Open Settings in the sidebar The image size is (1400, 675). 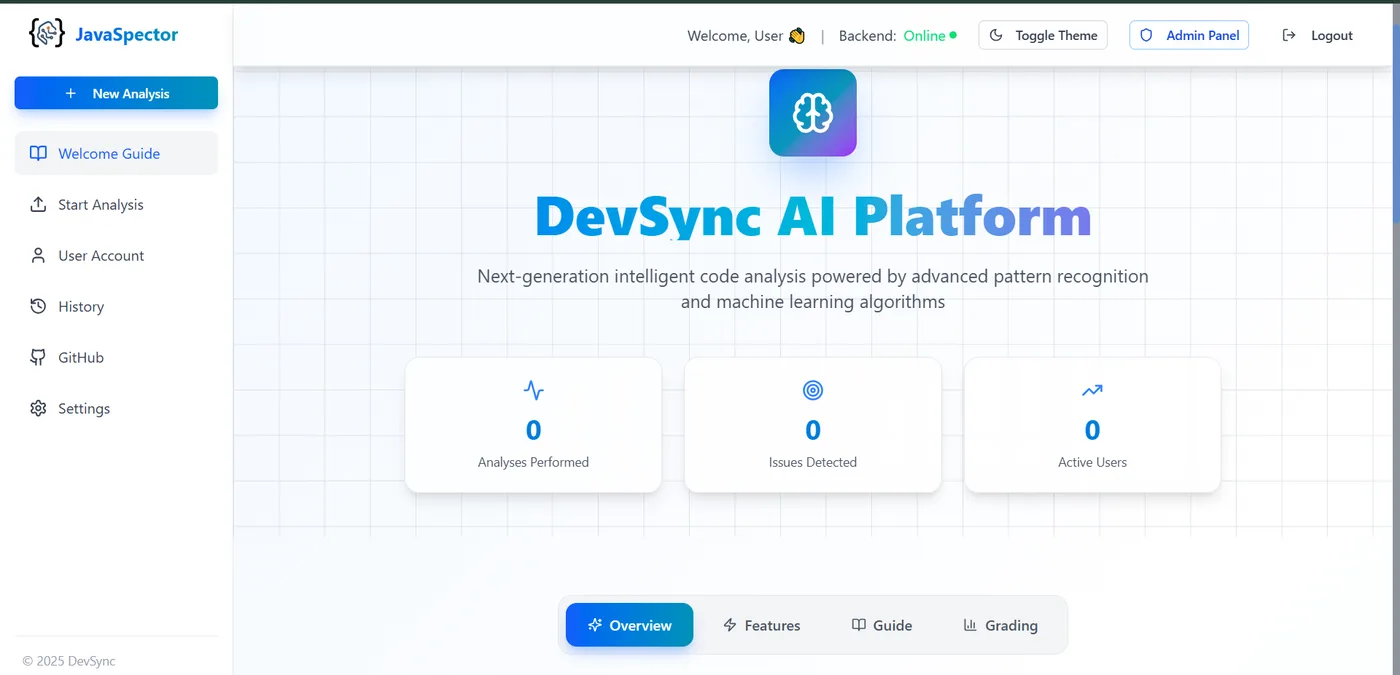116,408
